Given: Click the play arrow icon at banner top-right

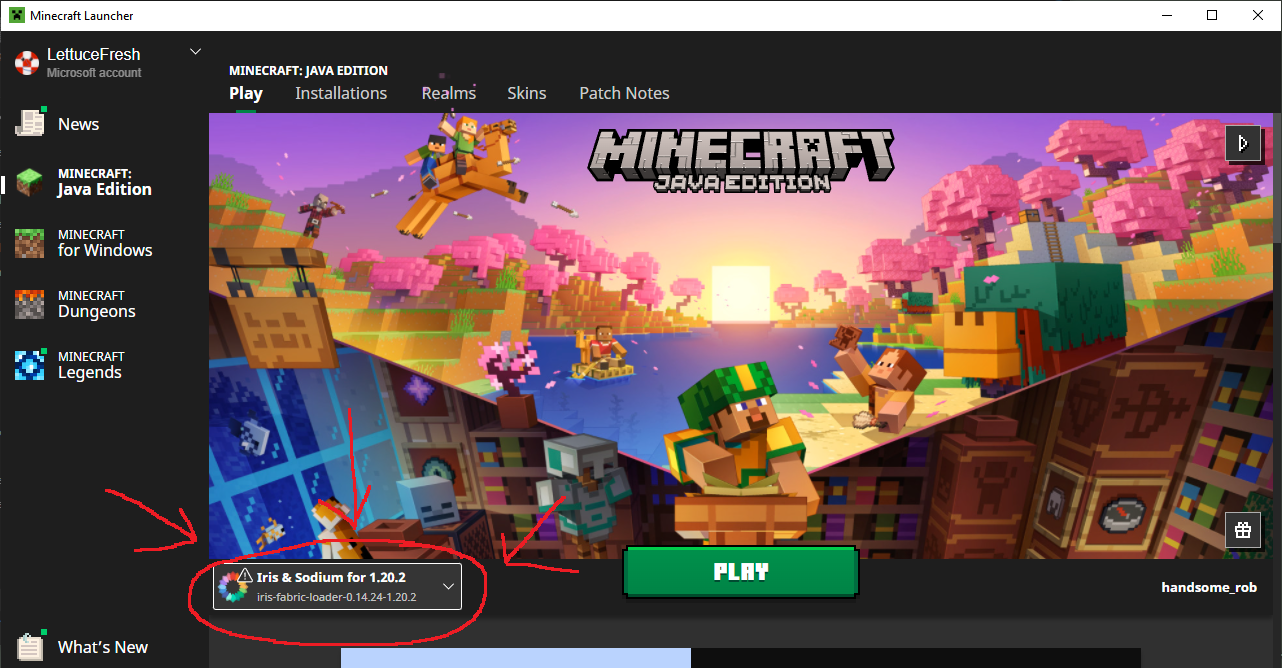Looking at the screenshot, I should click(x=1243, y=143).
